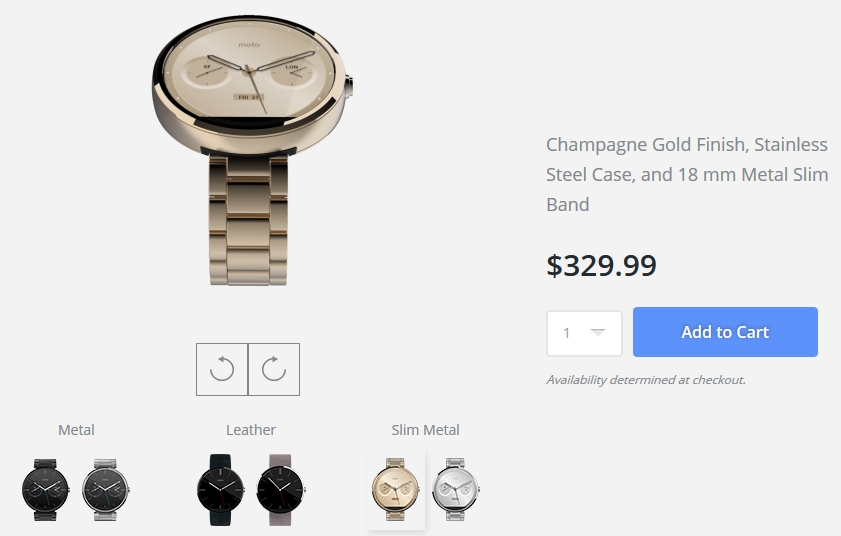Add the watch to cart
Screen dimensions: 841x536
(x=725, y=332)
